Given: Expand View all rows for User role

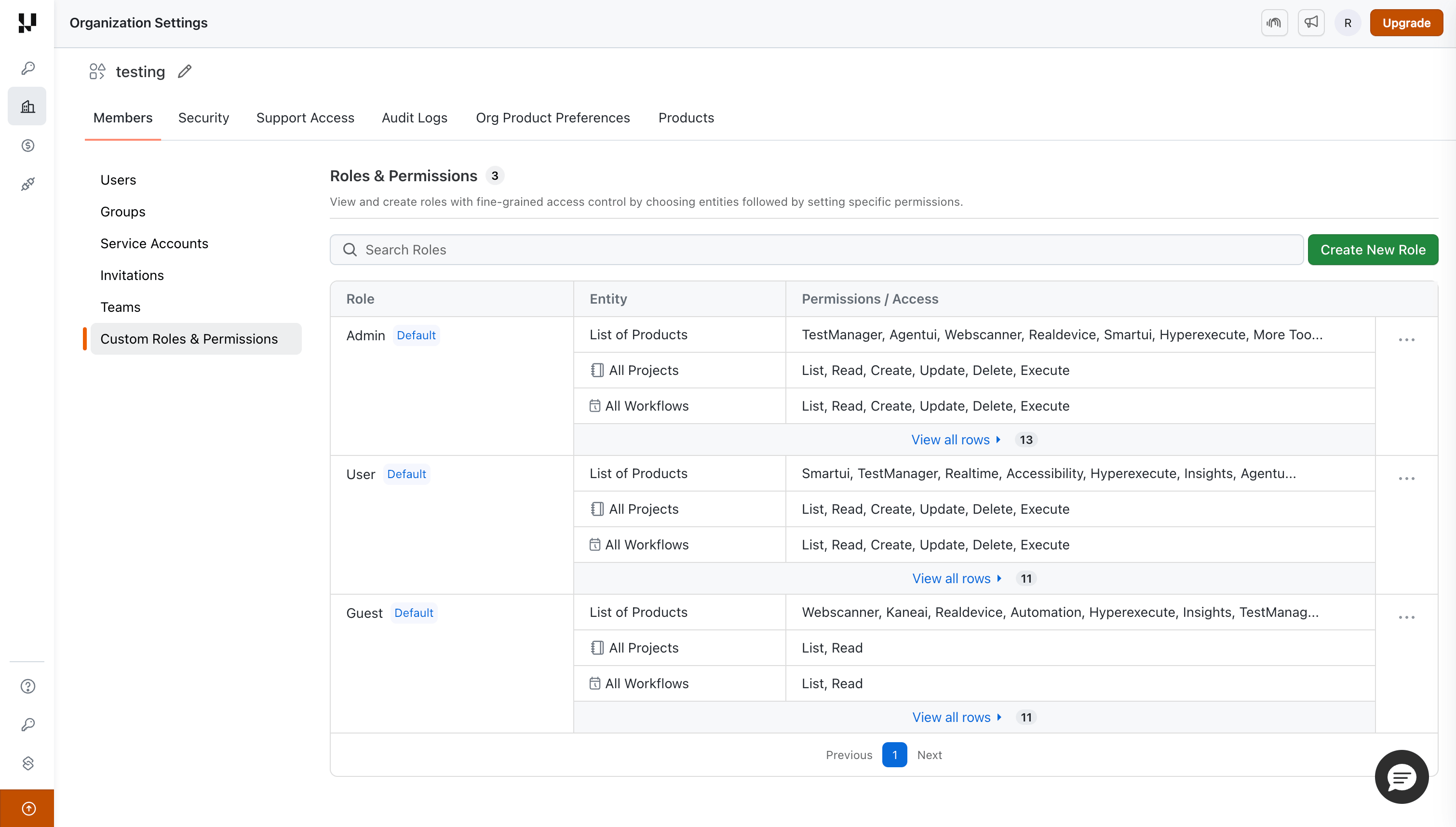Looking at the screenshot, I should pyautogui.click(x=957, y=578).
